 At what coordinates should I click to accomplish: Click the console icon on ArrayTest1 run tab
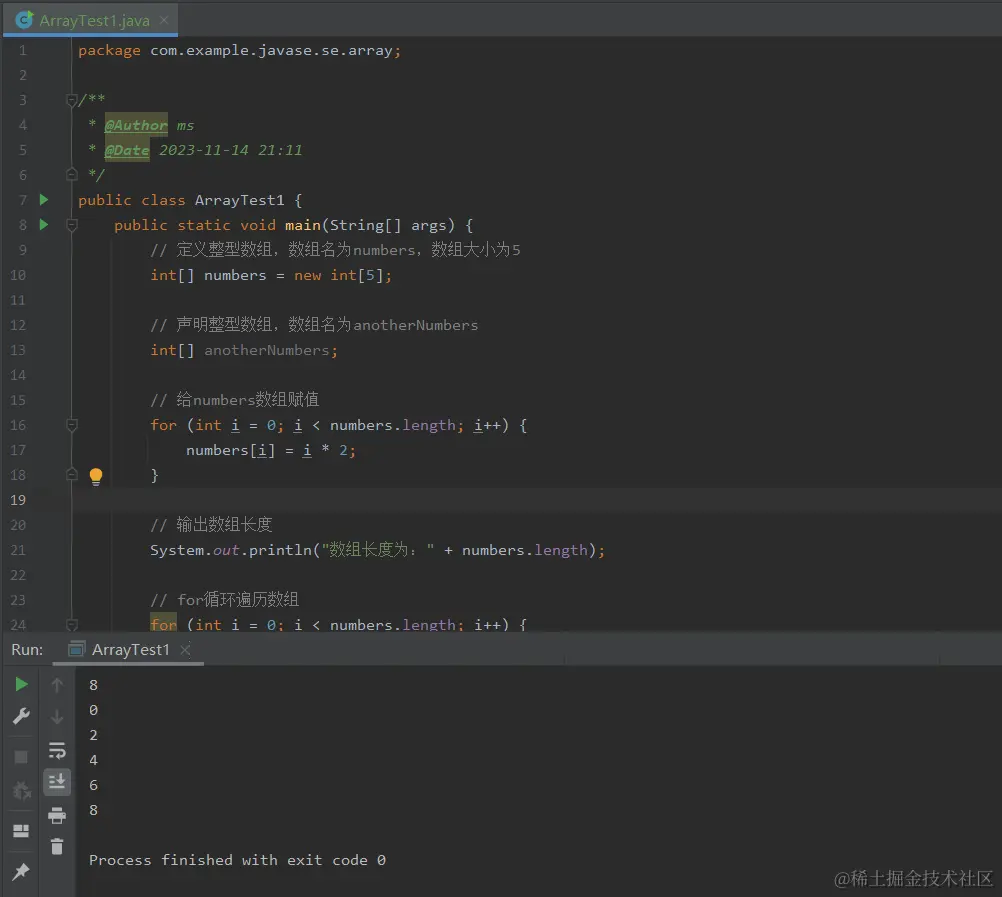click(x=76, y=649)
